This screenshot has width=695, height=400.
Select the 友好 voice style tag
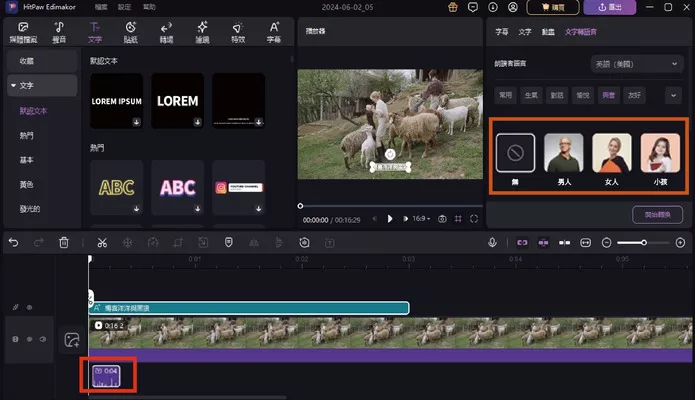point(634,95)
